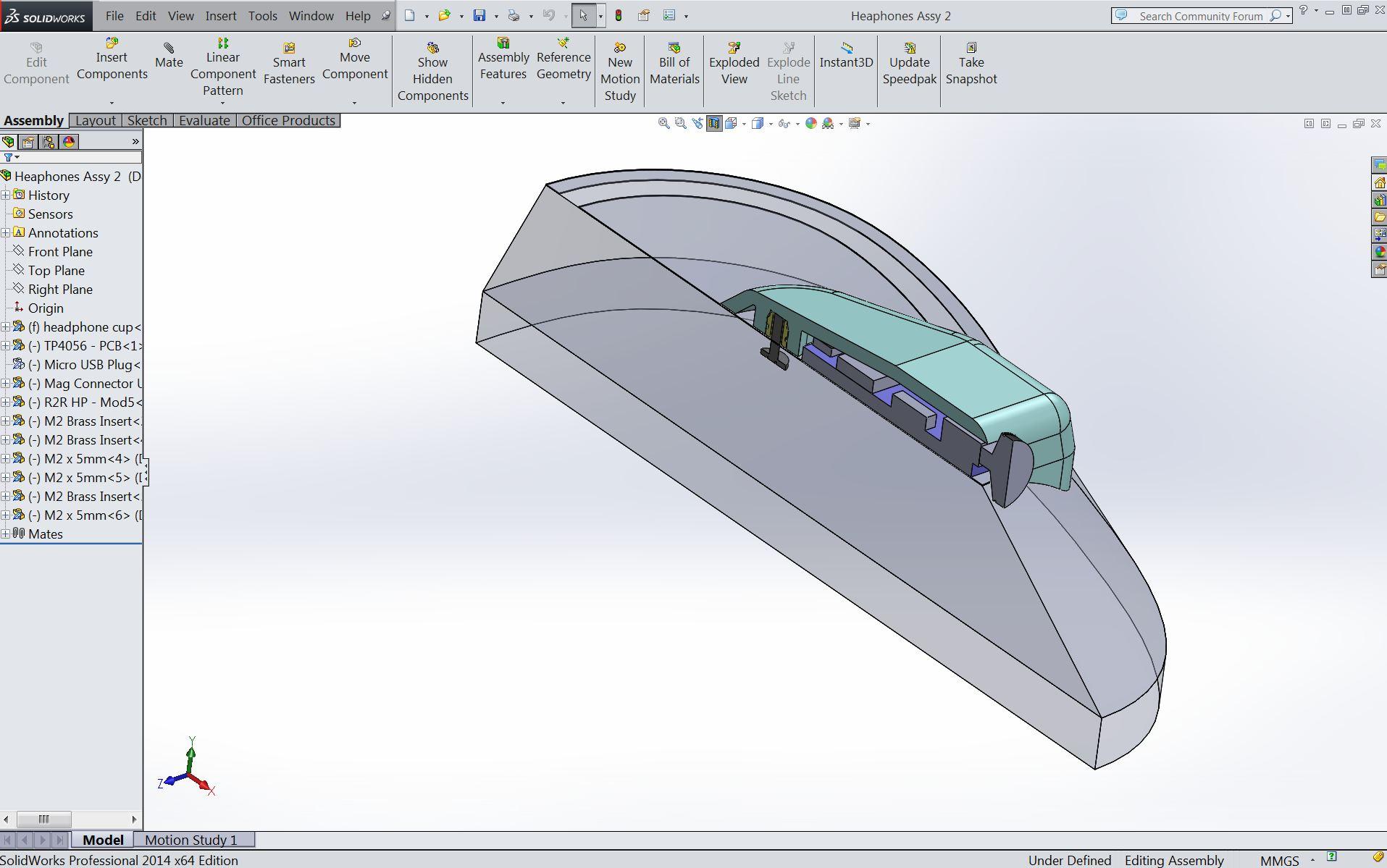1387x868 pixels.
Task: Click the Search Community Forum box
Action: [x=1201, y=15]
